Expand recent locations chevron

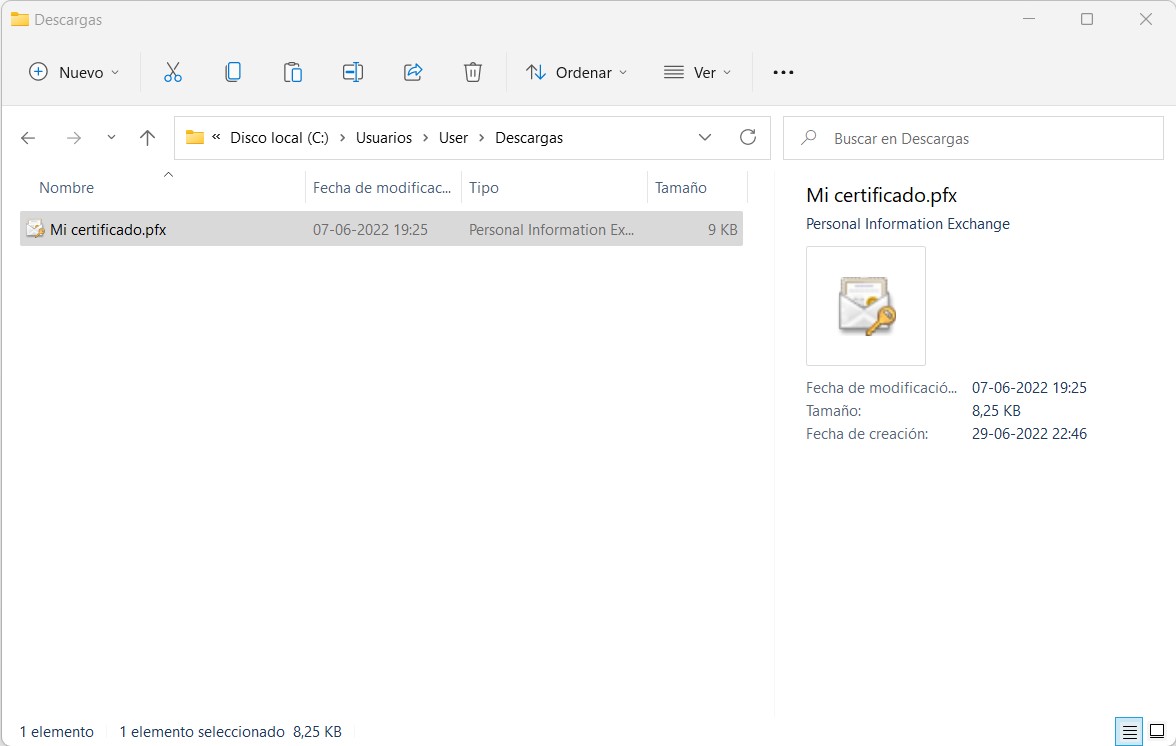click(x=111, y=137)
